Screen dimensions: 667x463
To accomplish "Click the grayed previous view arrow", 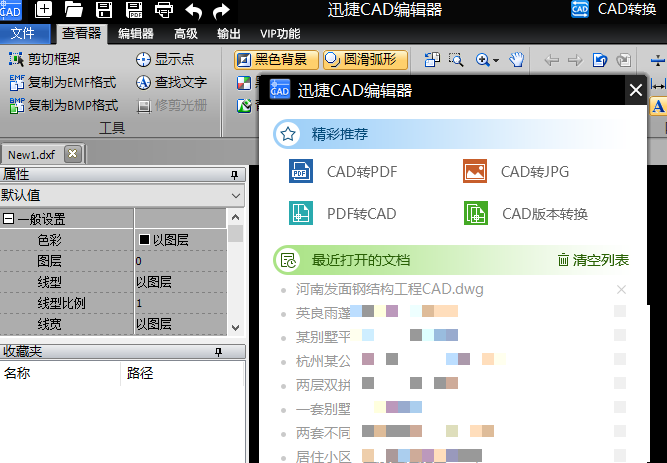I will point(552,60).
